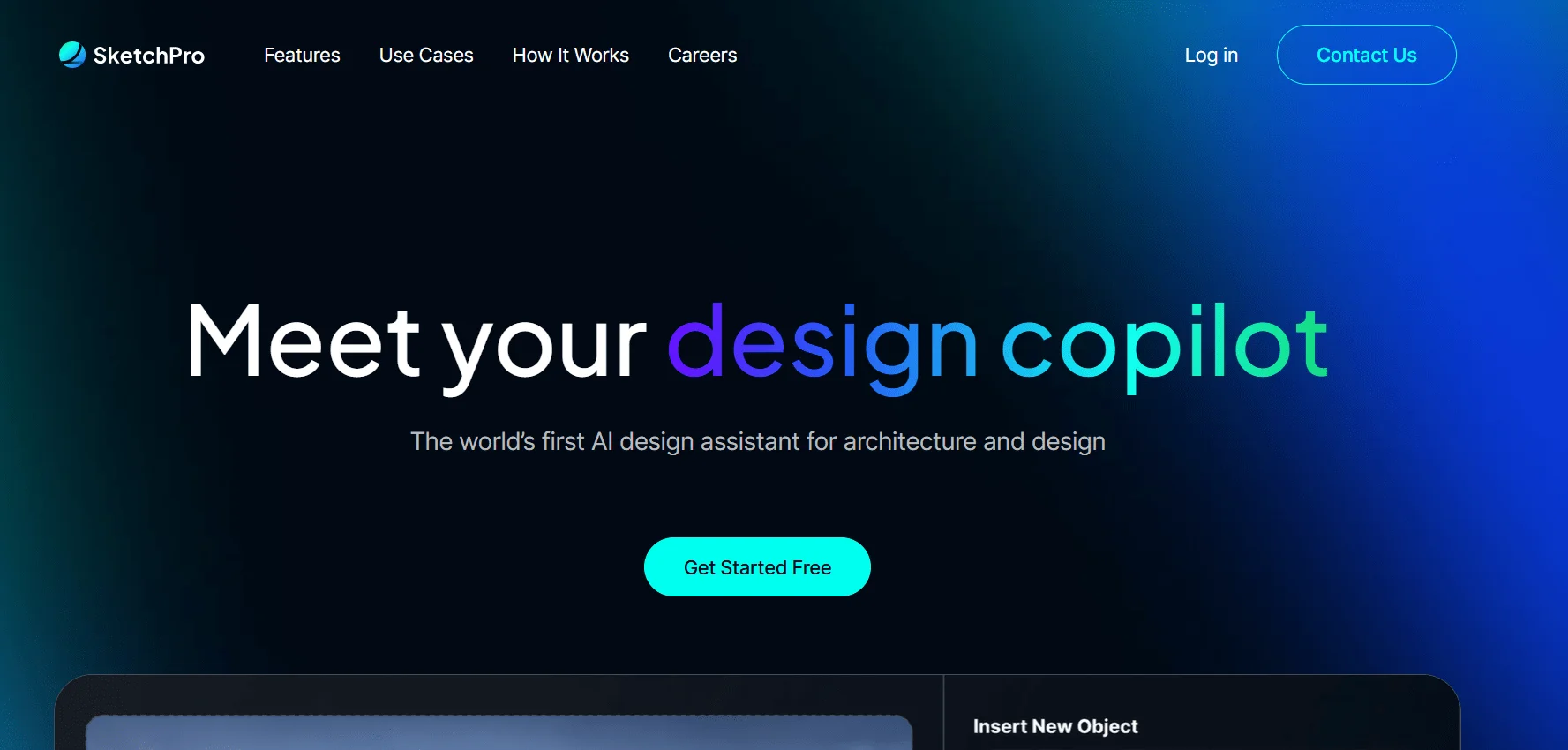
Task: Click the word "Meet" in the headline
Action: click(304, 341)
